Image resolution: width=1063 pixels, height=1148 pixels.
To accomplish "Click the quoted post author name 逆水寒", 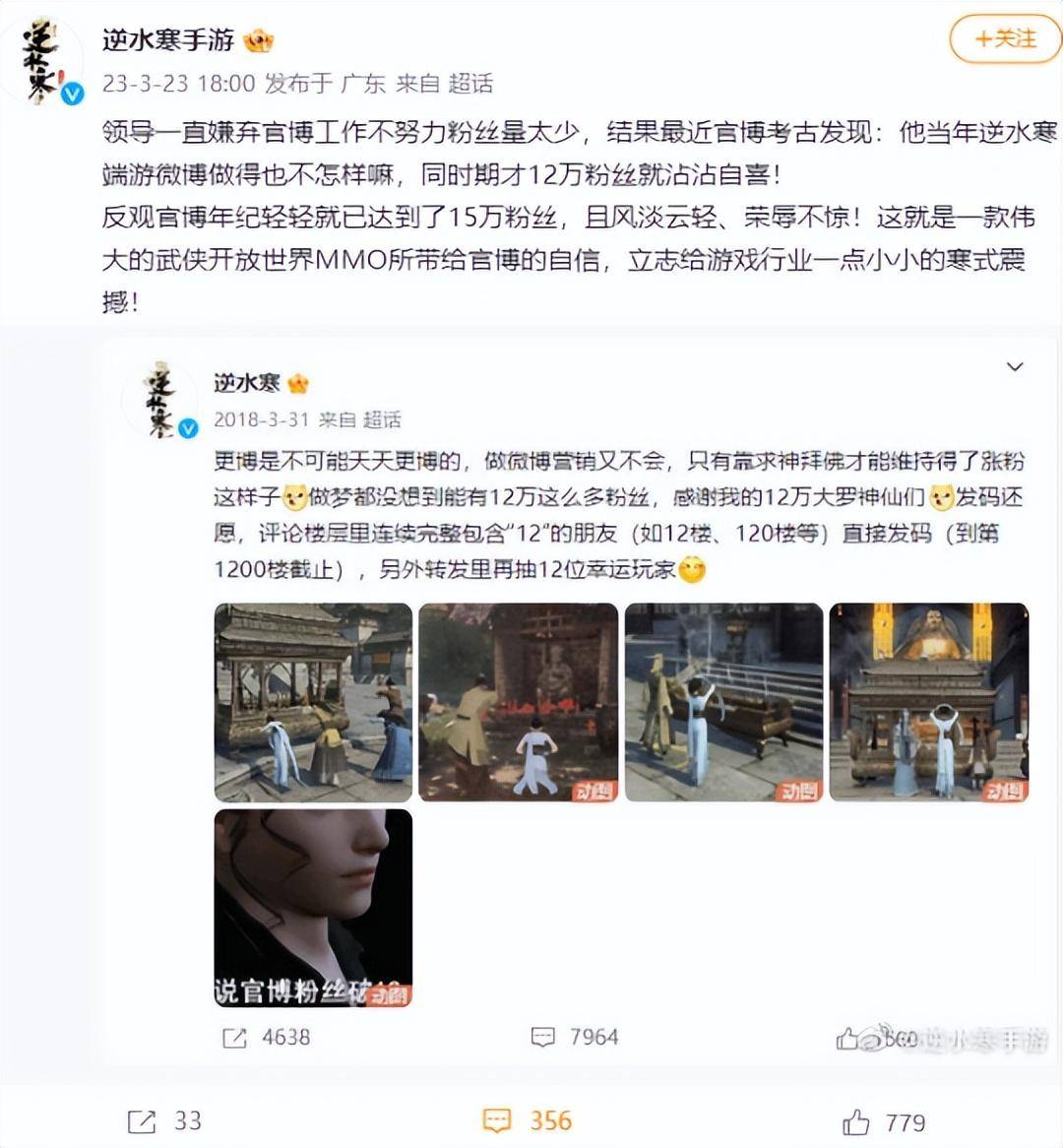I will (247, 383).
